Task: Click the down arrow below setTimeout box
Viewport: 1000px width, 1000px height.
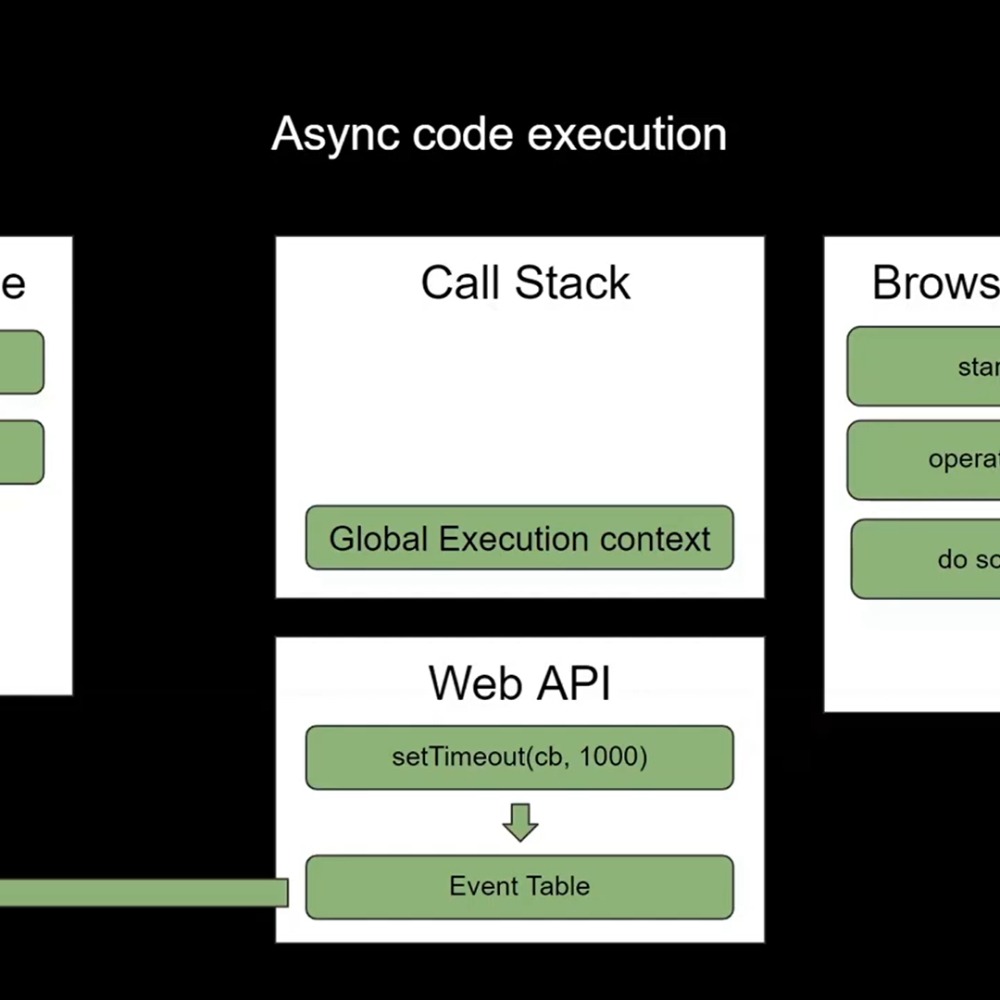Action: coord(520,822)
